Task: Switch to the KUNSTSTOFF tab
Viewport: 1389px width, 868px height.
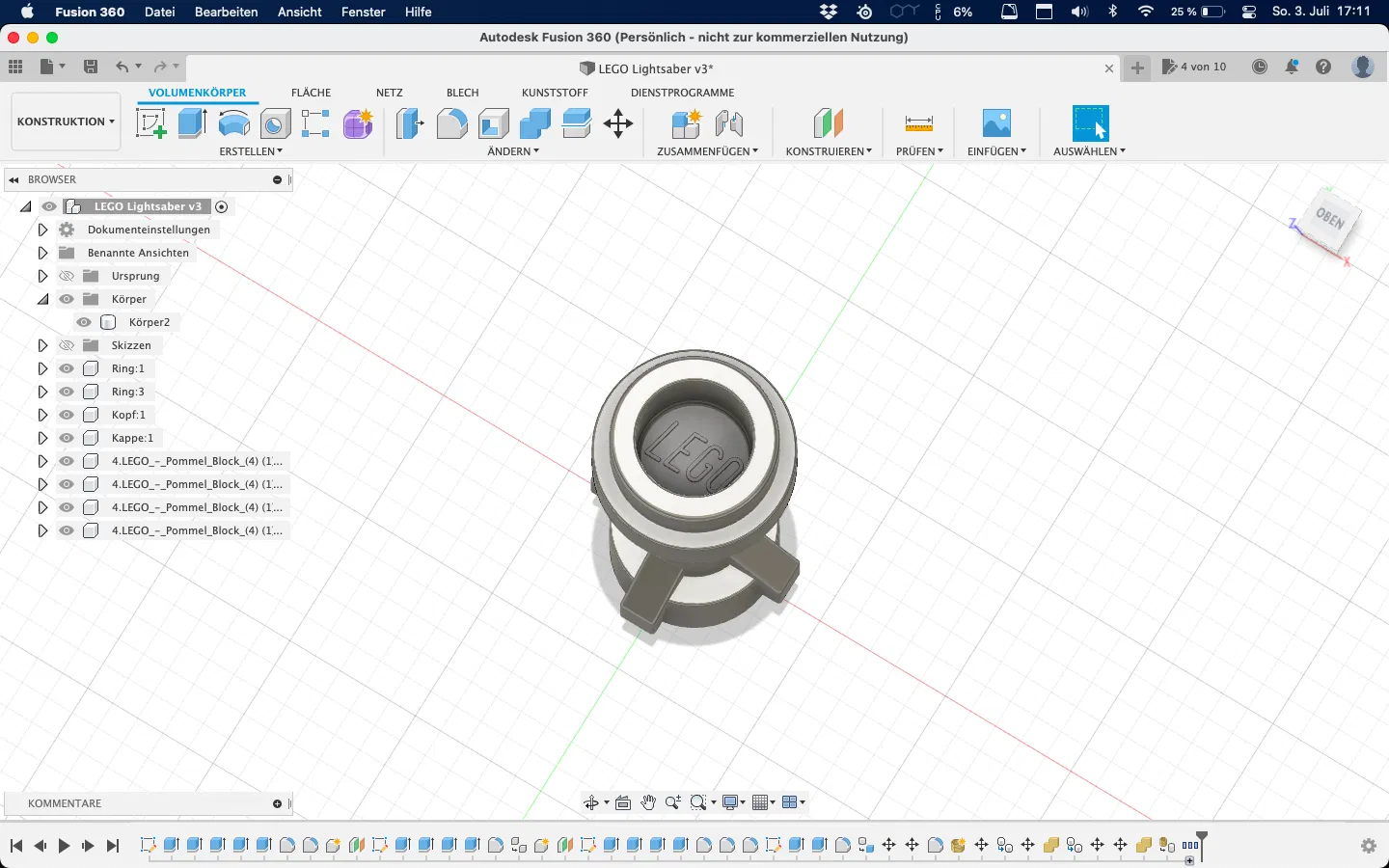Action: pos(555,93)
